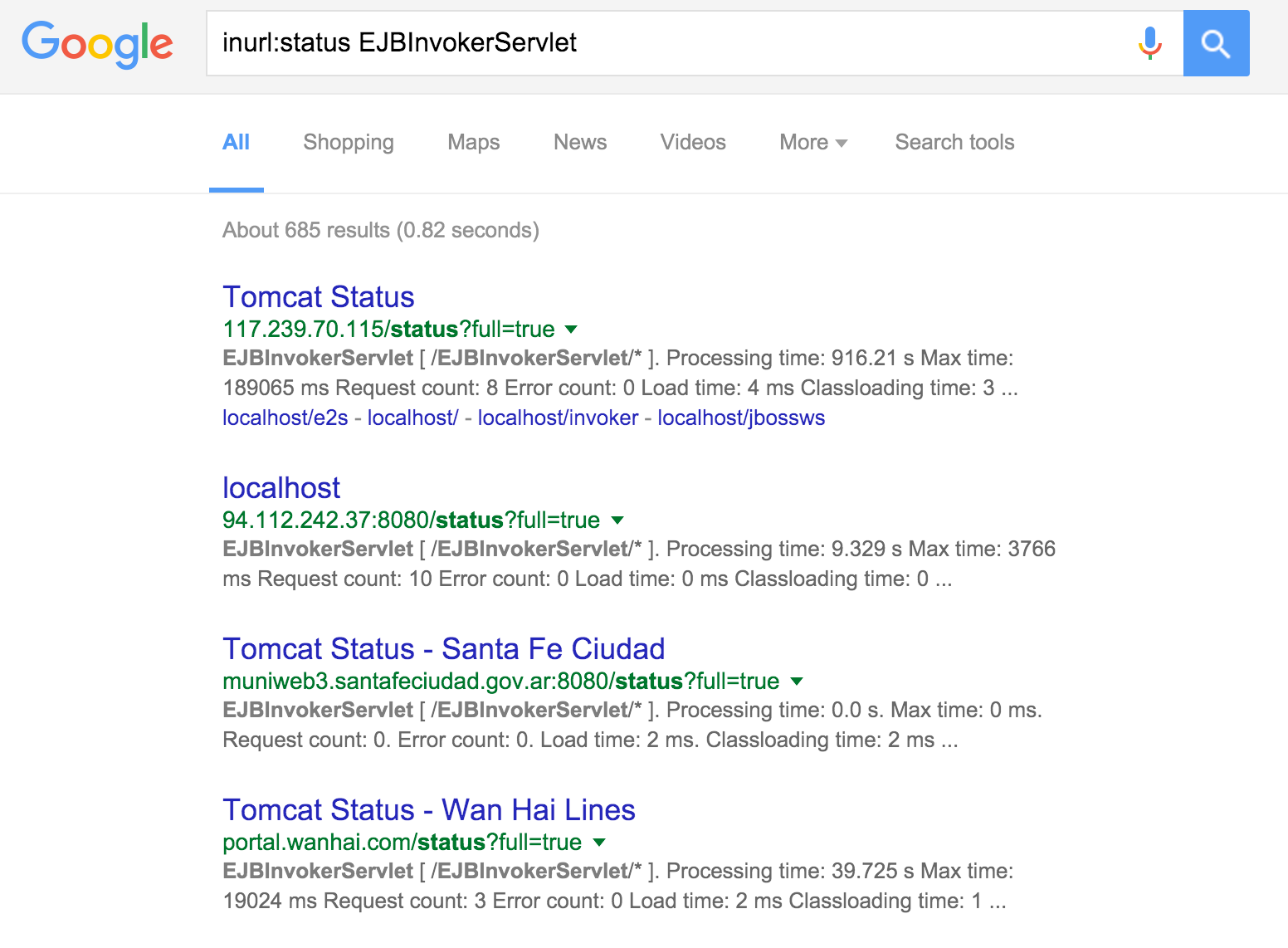Open the Videos tab
1288x948 pixels.
(693, 142)
